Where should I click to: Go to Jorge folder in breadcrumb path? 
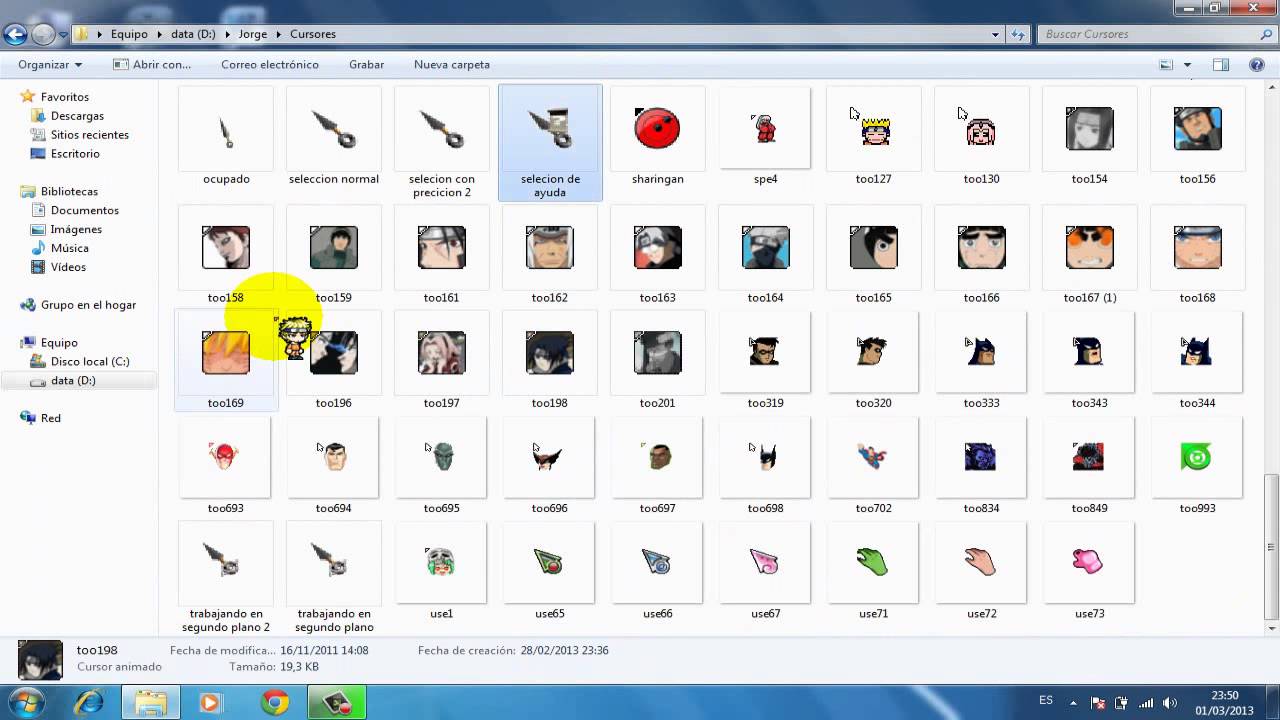tap(253, 34)
